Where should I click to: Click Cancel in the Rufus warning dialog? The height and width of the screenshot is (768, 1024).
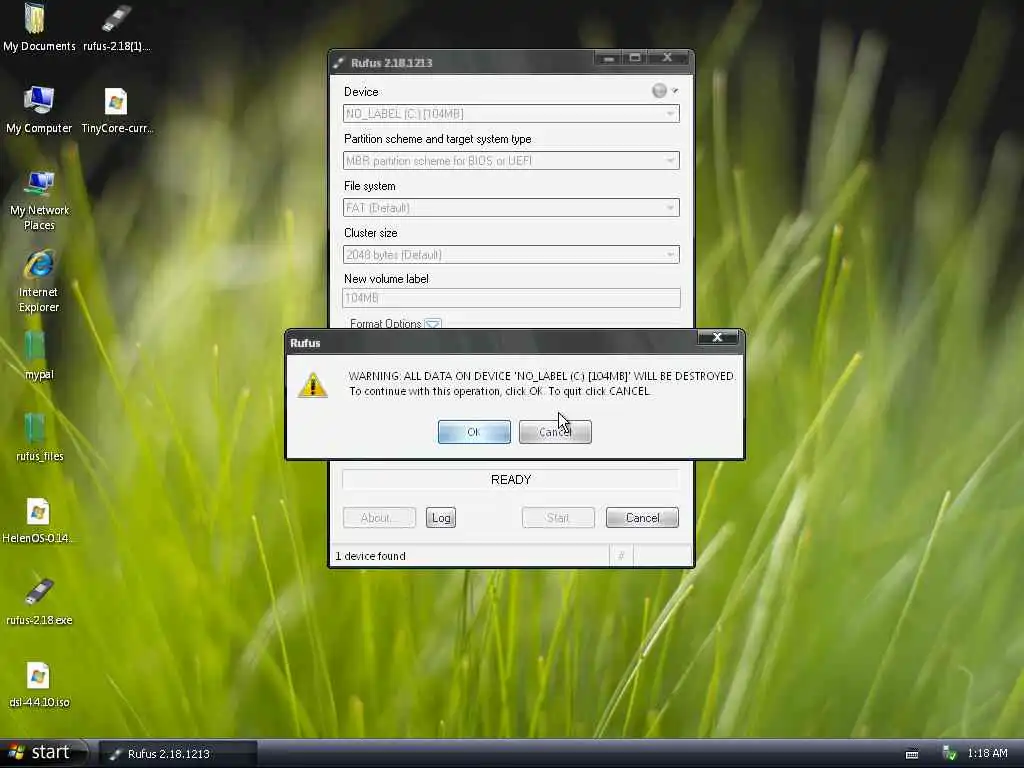pos(555,432)
